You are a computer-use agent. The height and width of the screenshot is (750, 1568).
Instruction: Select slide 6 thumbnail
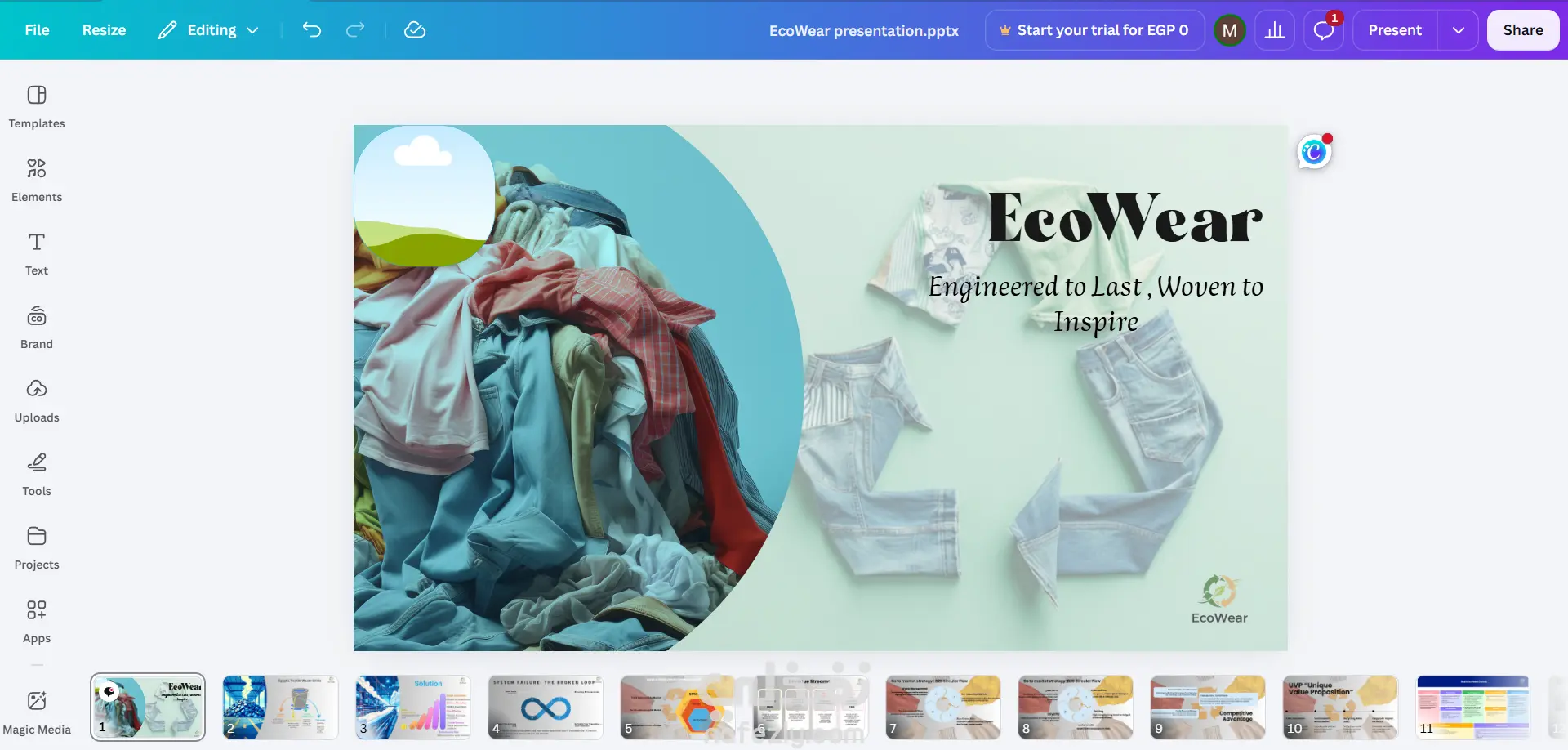(x=809, y=708)
